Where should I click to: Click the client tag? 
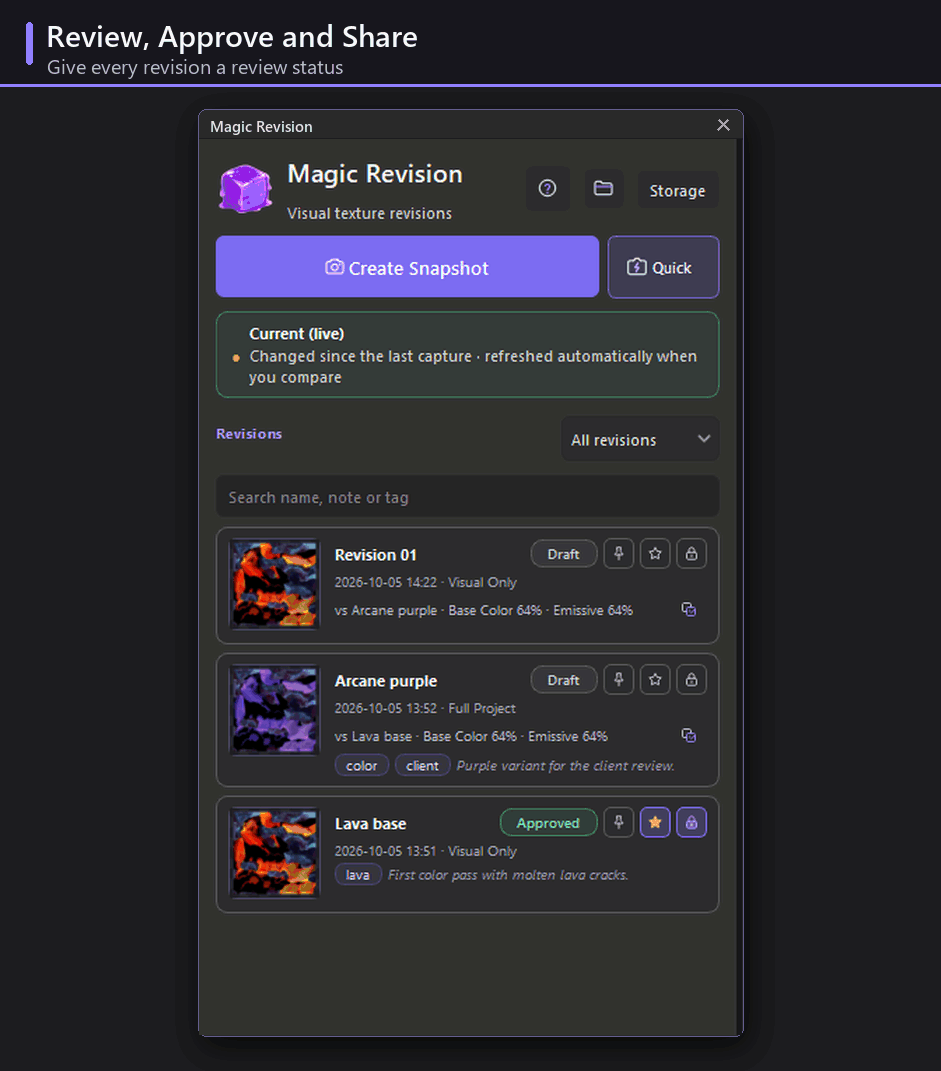point(423,766)
